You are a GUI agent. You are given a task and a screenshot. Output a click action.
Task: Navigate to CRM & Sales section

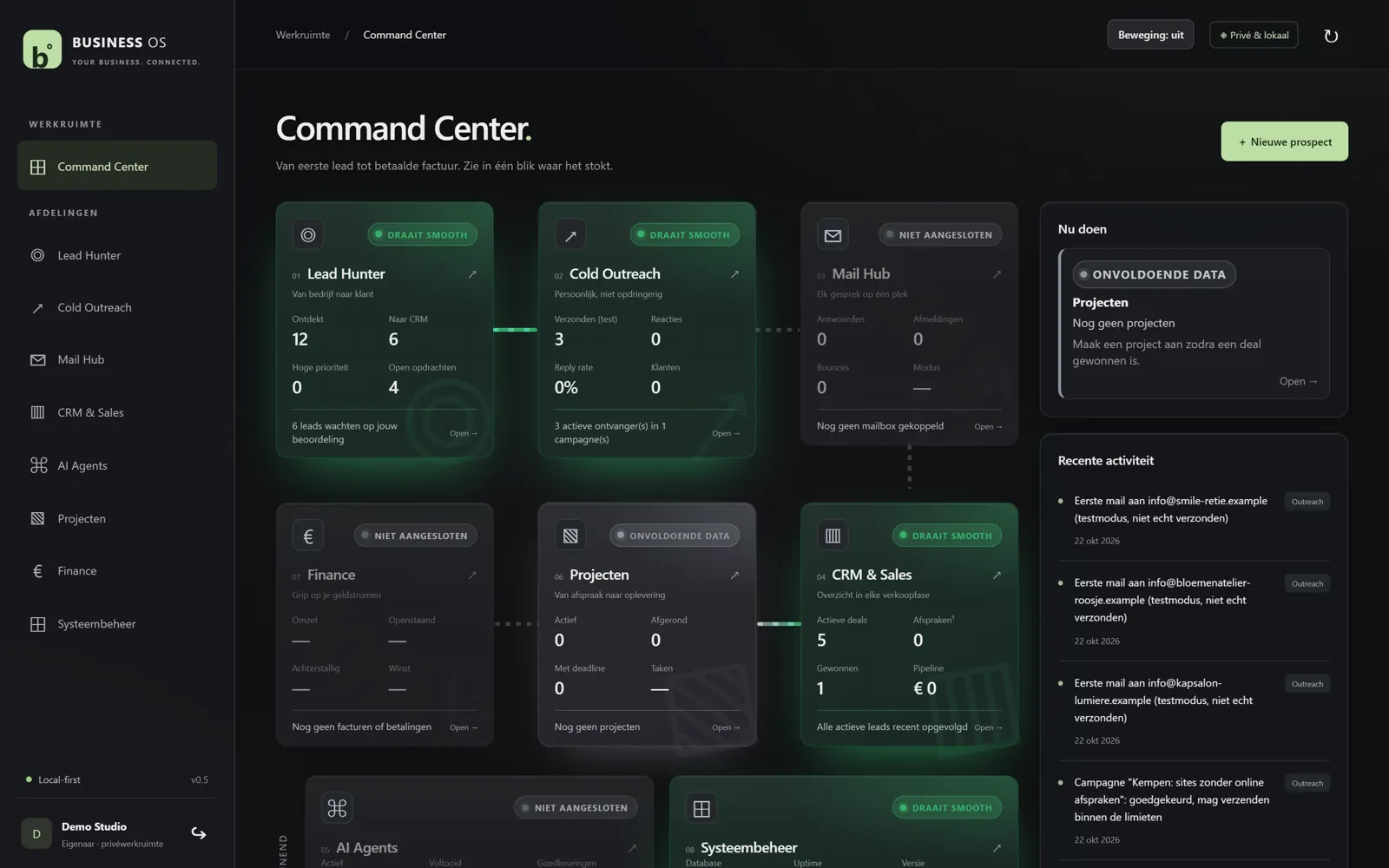(x=117, y=412)
